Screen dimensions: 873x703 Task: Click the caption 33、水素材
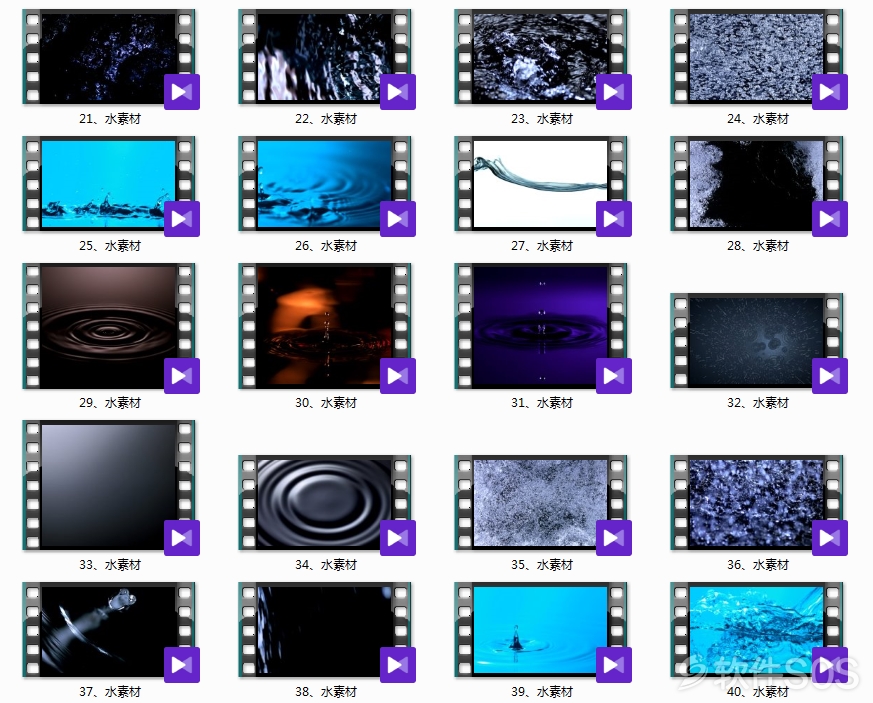click(x=110, y=564)
